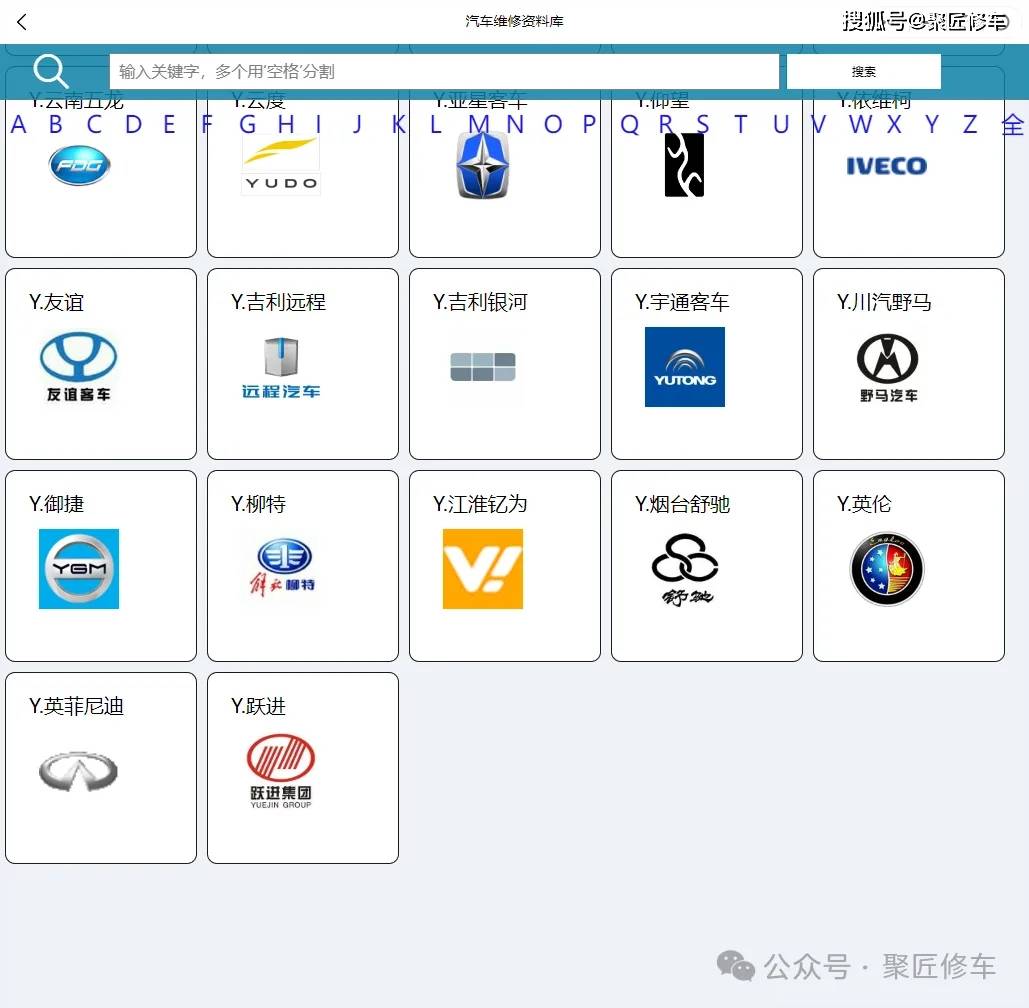Go to letter S brands
Viewport: 1029px width, 1008px height.
[703, 124]
